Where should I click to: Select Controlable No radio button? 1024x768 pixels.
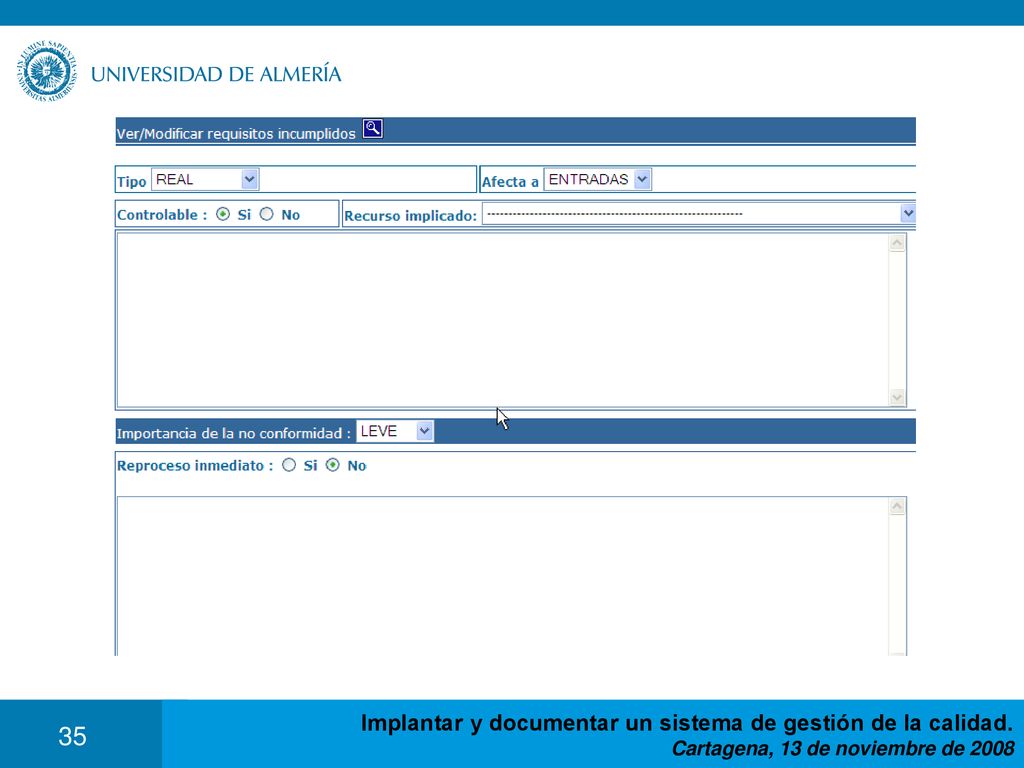point(266,214)
